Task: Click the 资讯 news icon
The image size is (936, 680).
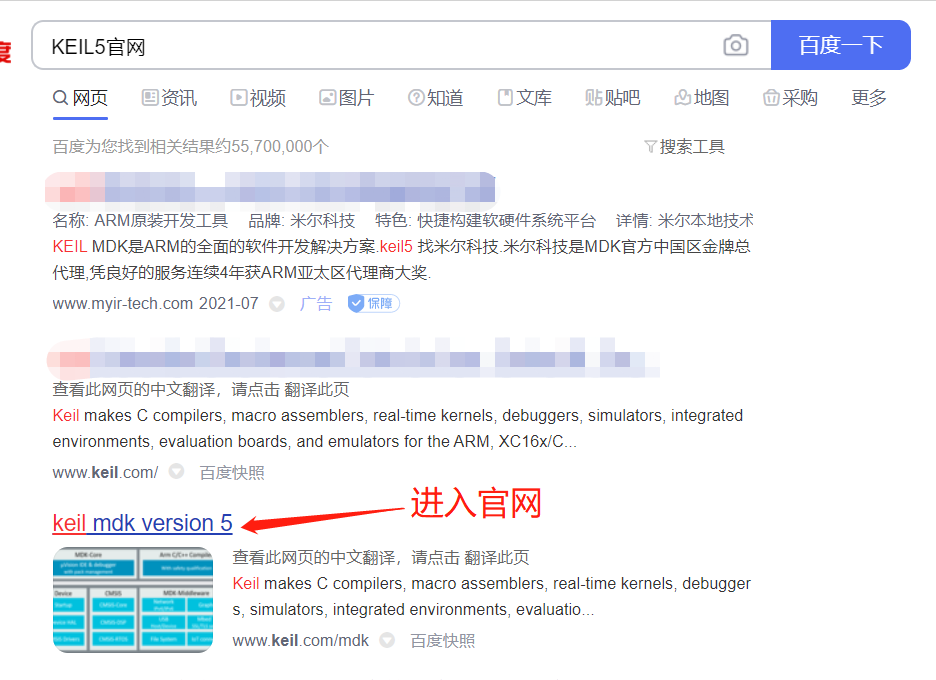Action: 150,97
